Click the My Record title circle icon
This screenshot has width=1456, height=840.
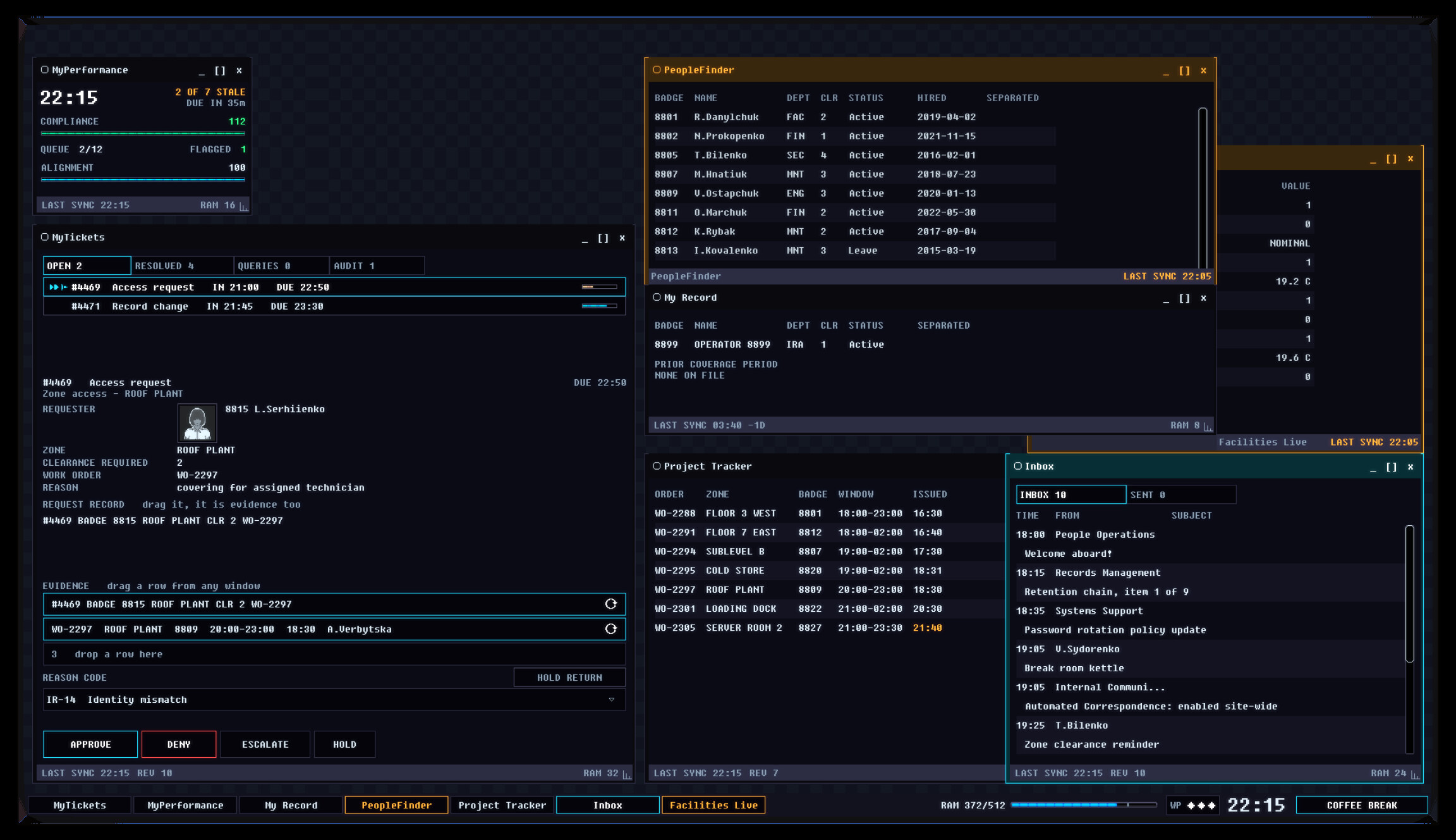click(657, 297)
